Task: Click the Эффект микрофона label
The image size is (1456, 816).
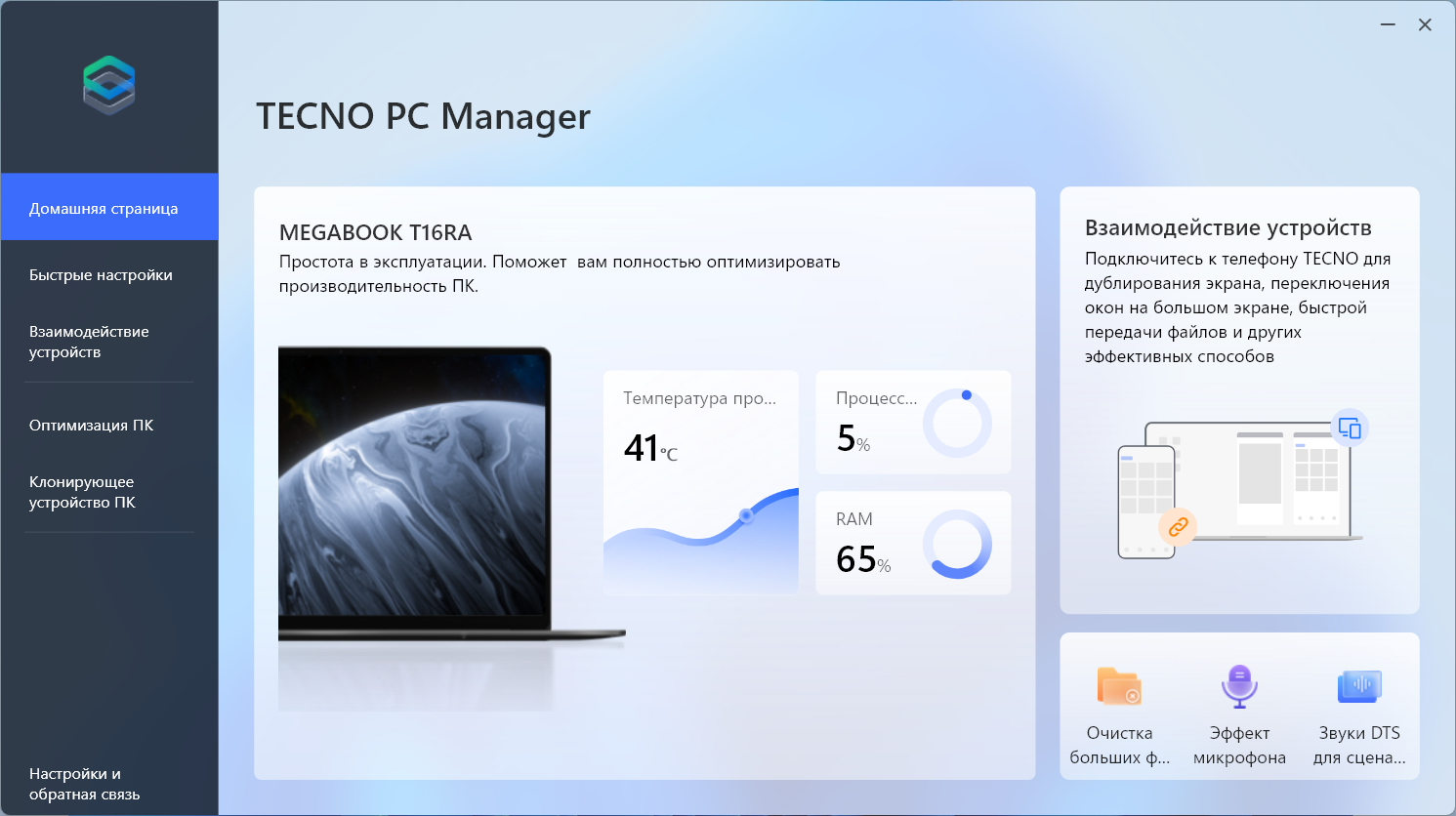Action: 1239,745
